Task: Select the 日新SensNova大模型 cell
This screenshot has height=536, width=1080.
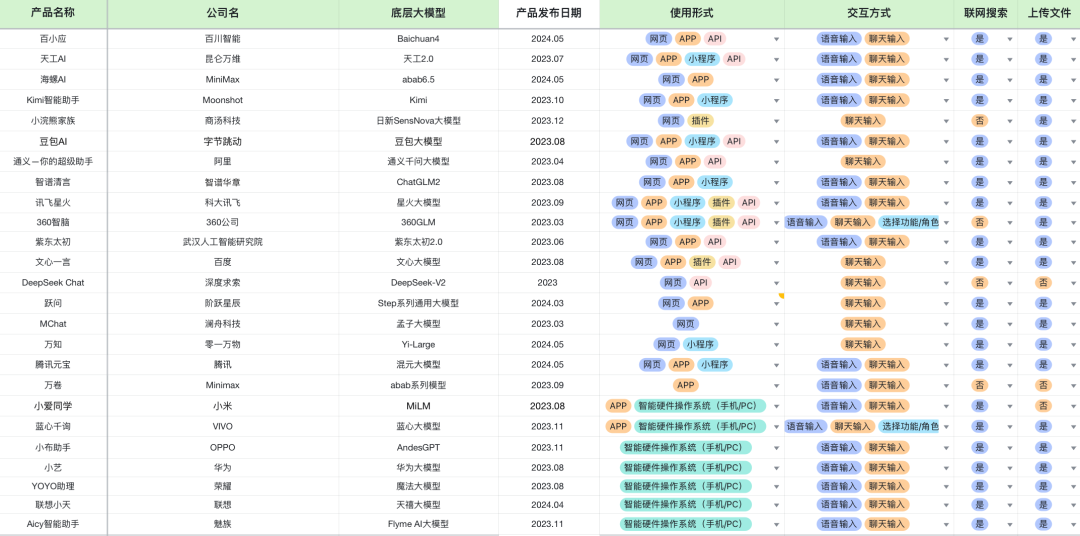Action: coord(418,121)
